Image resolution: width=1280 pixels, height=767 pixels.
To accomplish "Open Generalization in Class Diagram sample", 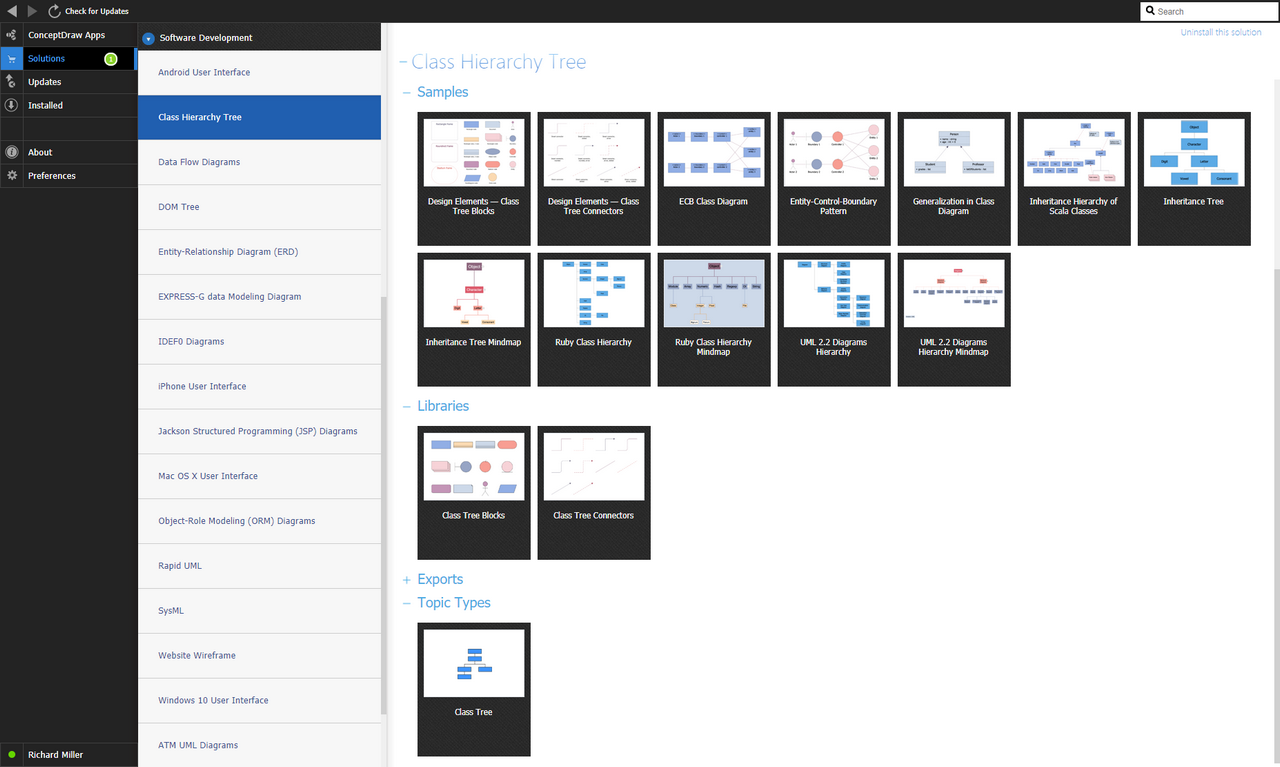I will 954,179.
